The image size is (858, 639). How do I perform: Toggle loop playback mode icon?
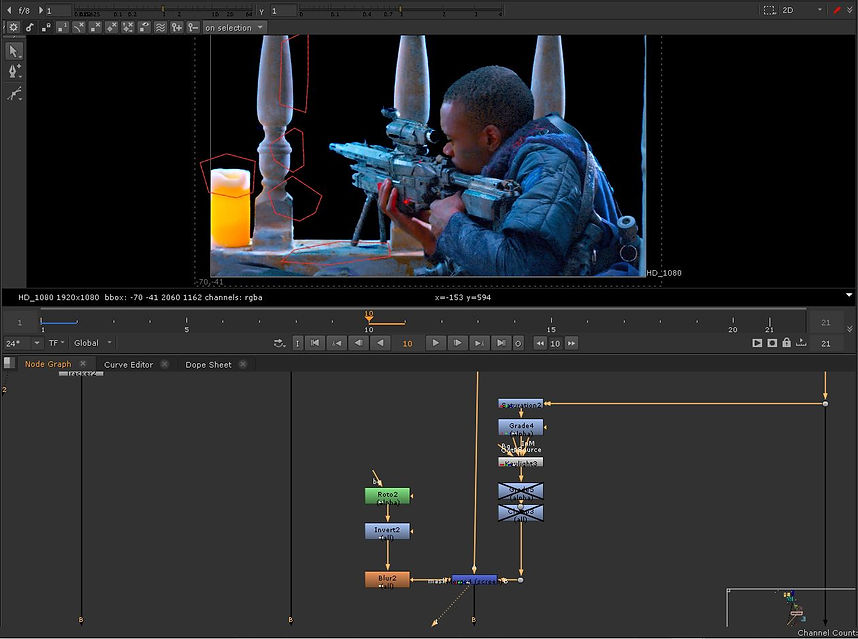point(280,343)
